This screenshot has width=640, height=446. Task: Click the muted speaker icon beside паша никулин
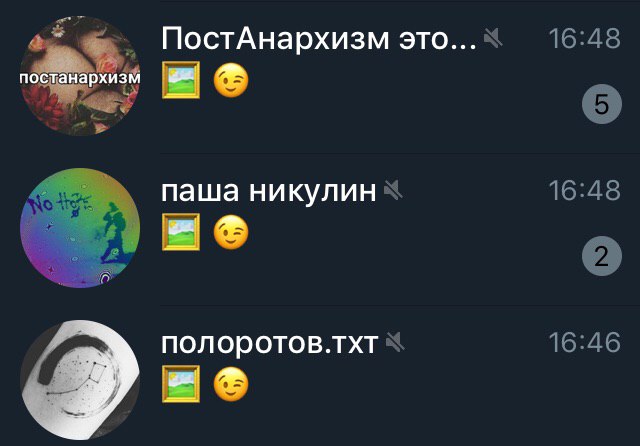click(393, 190)
